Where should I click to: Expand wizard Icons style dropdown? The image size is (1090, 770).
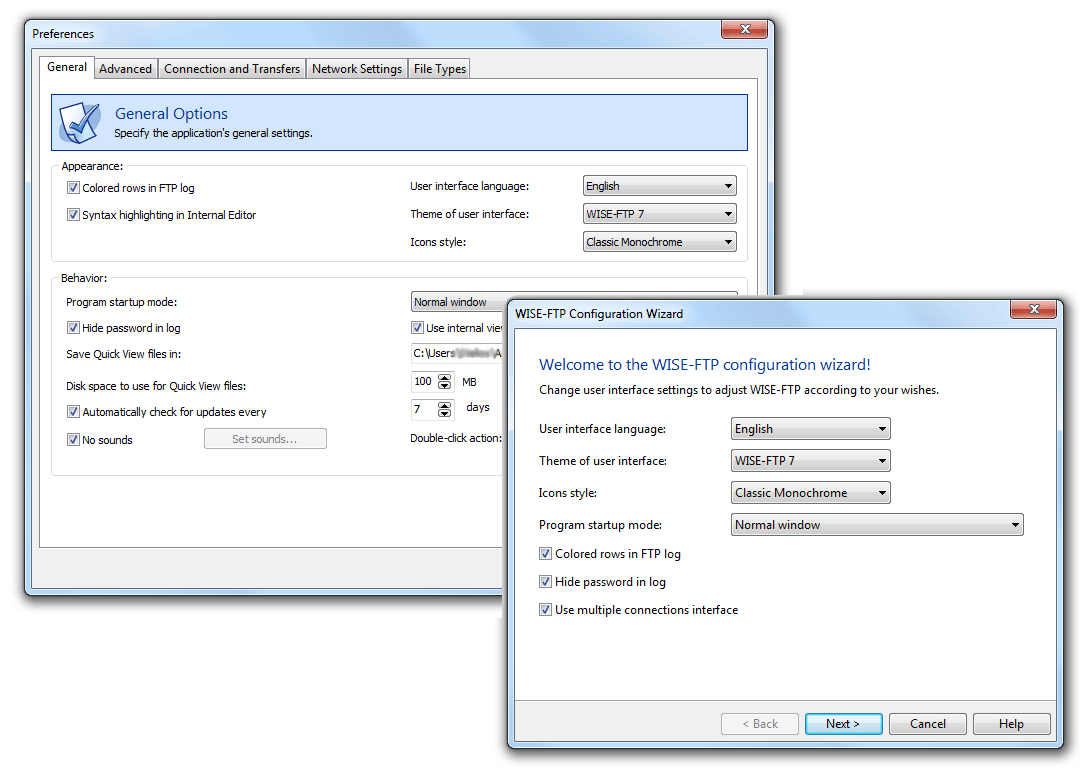coord(811,493)
